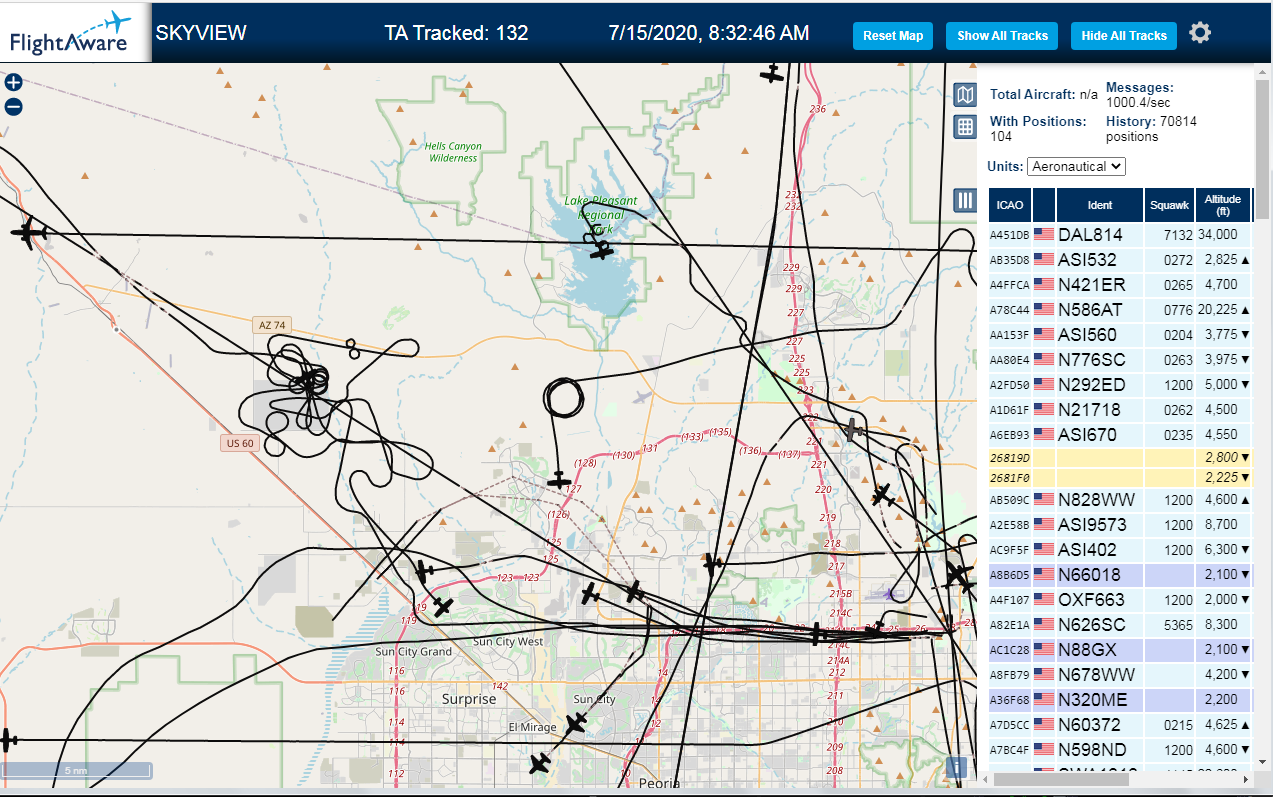1273x797 pixels.
Task: Select aircraft icon beside road marker 127
Action: [559, 482]
